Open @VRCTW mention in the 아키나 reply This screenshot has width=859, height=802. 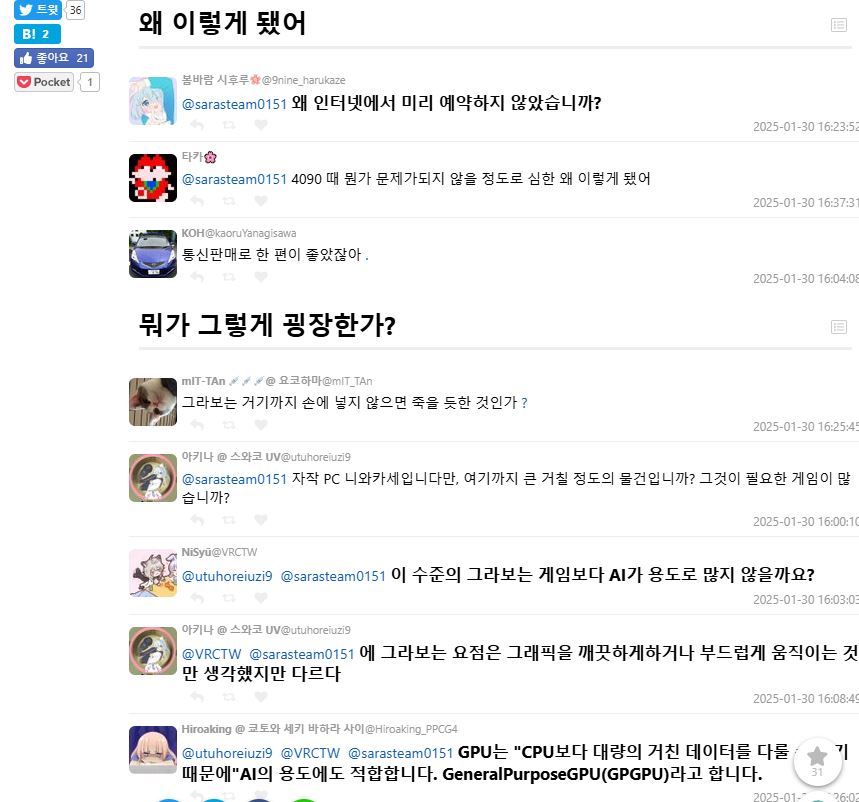[211, 654]
